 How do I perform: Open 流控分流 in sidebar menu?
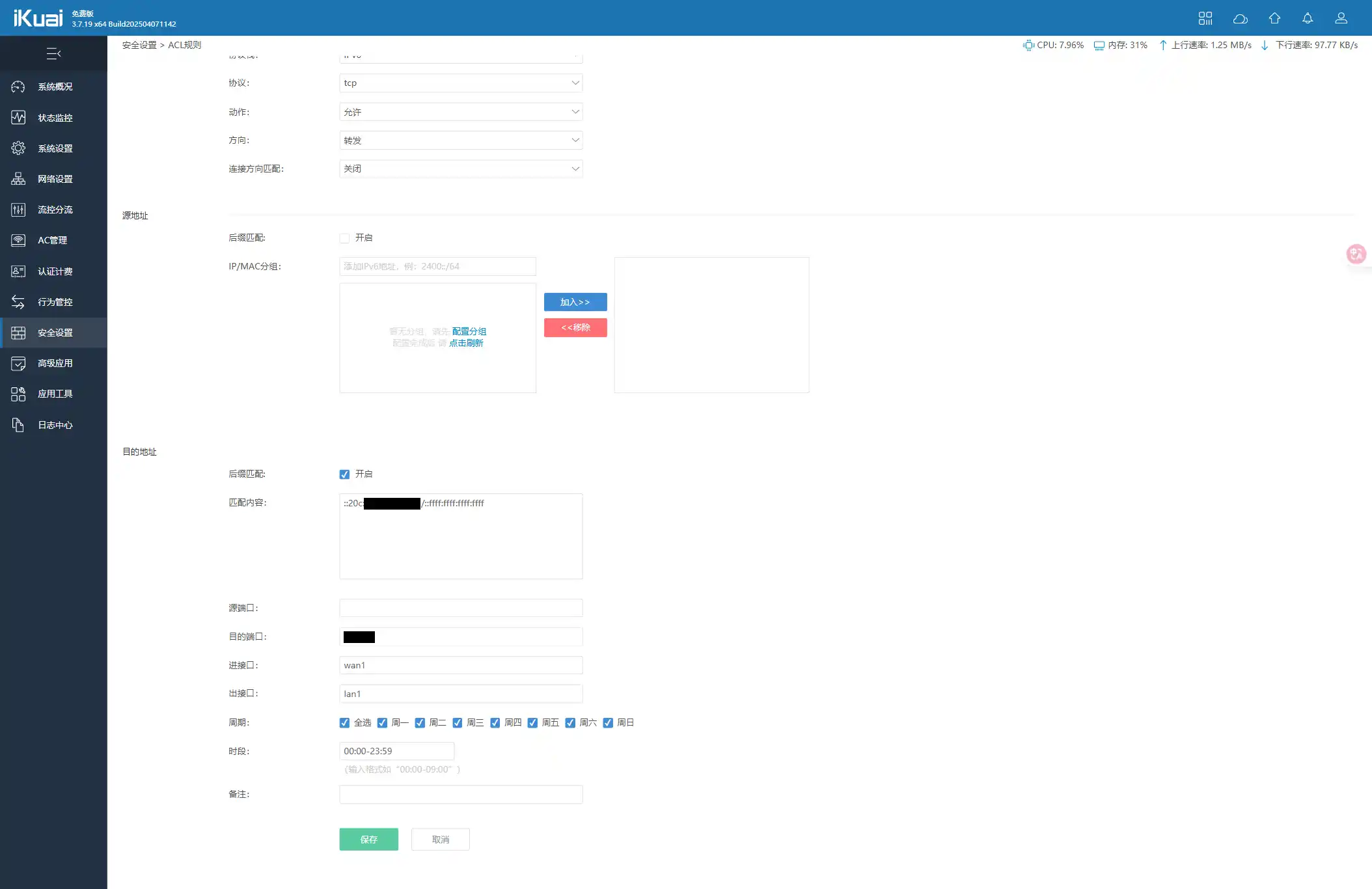[55, 210]
